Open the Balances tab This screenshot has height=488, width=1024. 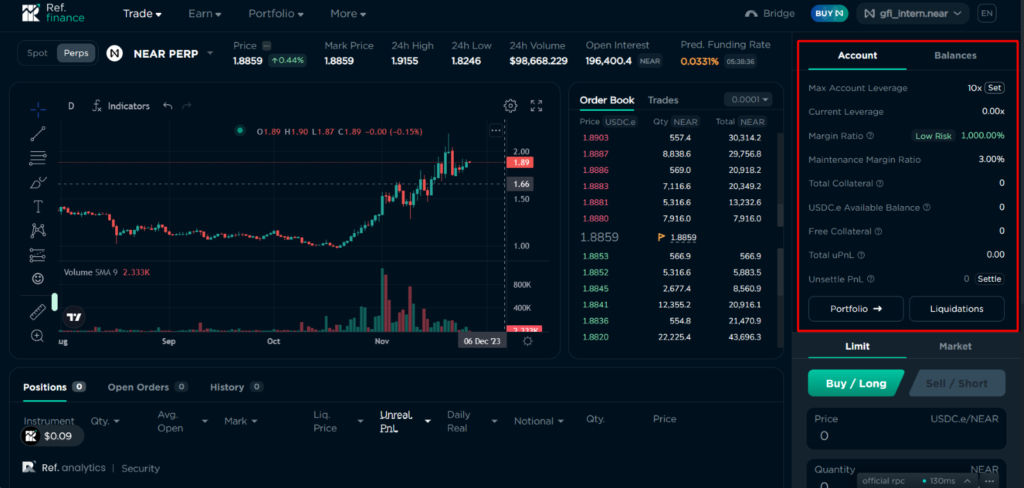(x=955, y=56)
